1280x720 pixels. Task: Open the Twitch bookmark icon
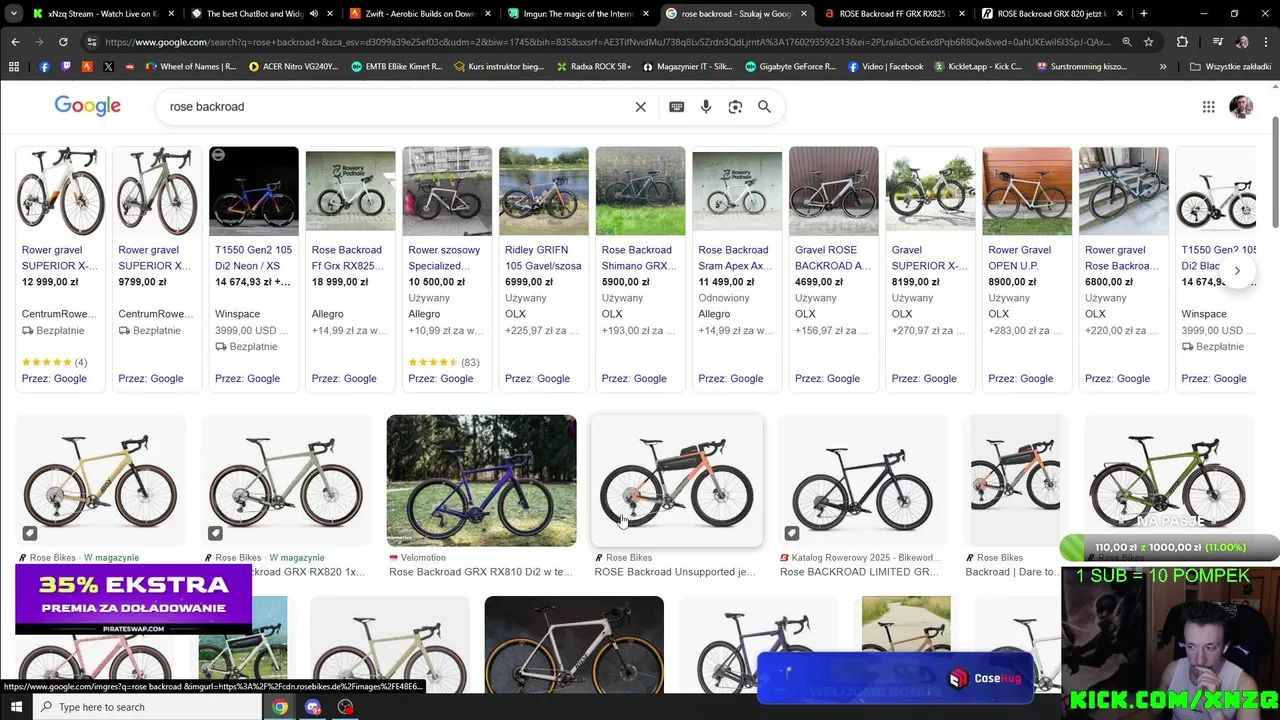point(67,66)
